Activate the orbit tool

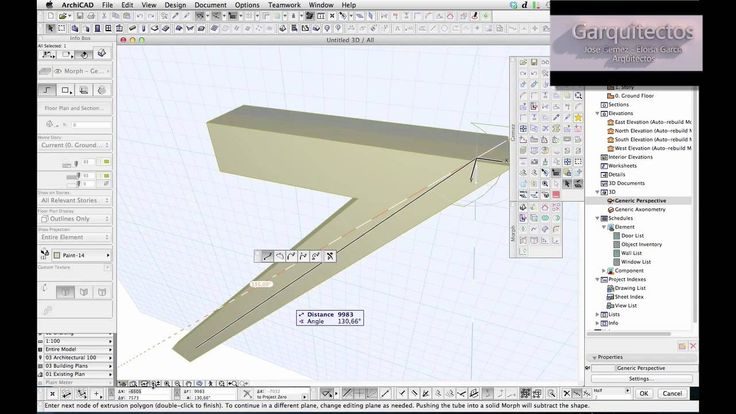199,383
